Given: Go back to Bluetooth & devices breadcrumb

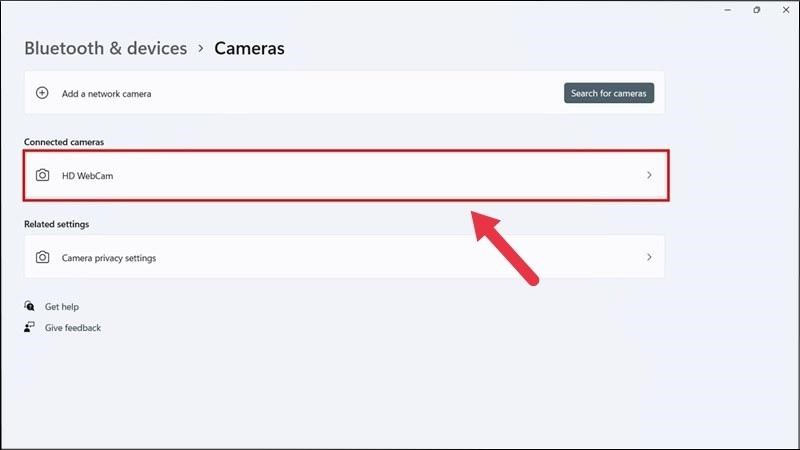Looking at the screenshot, I should [105, 48].
